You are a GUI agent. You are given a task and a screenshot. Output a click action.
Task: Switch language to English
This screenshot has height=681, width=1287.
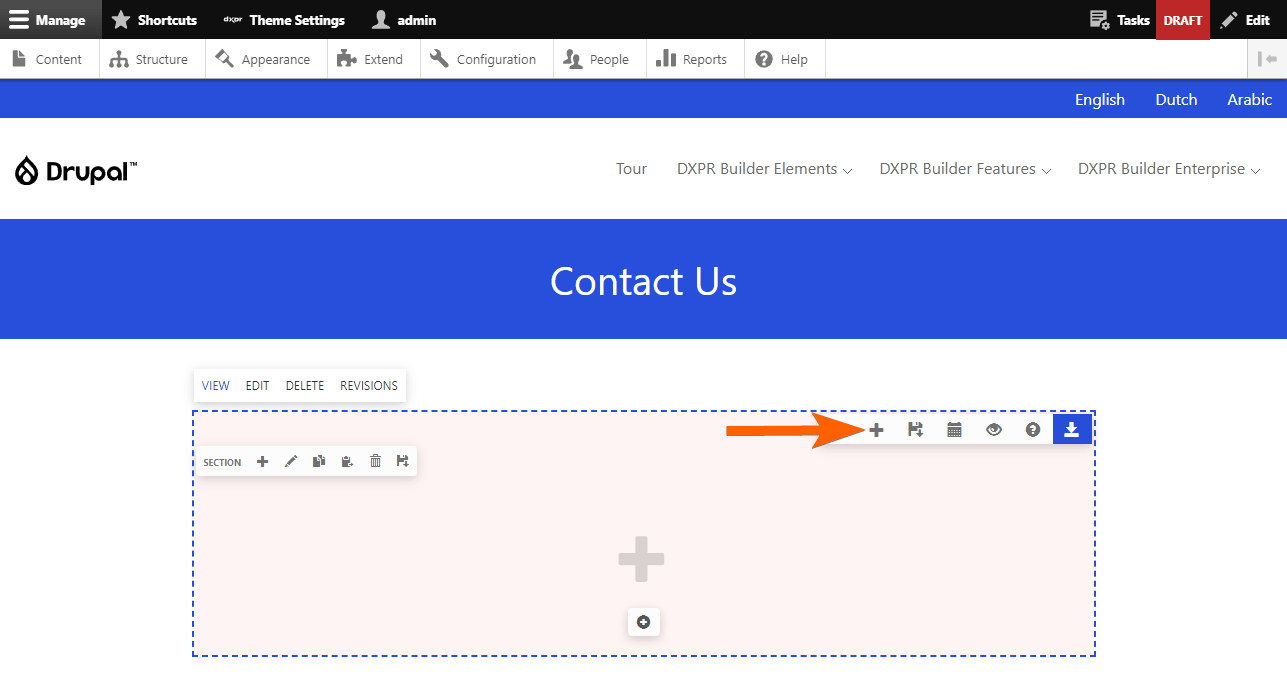(x=1100, y=99)
